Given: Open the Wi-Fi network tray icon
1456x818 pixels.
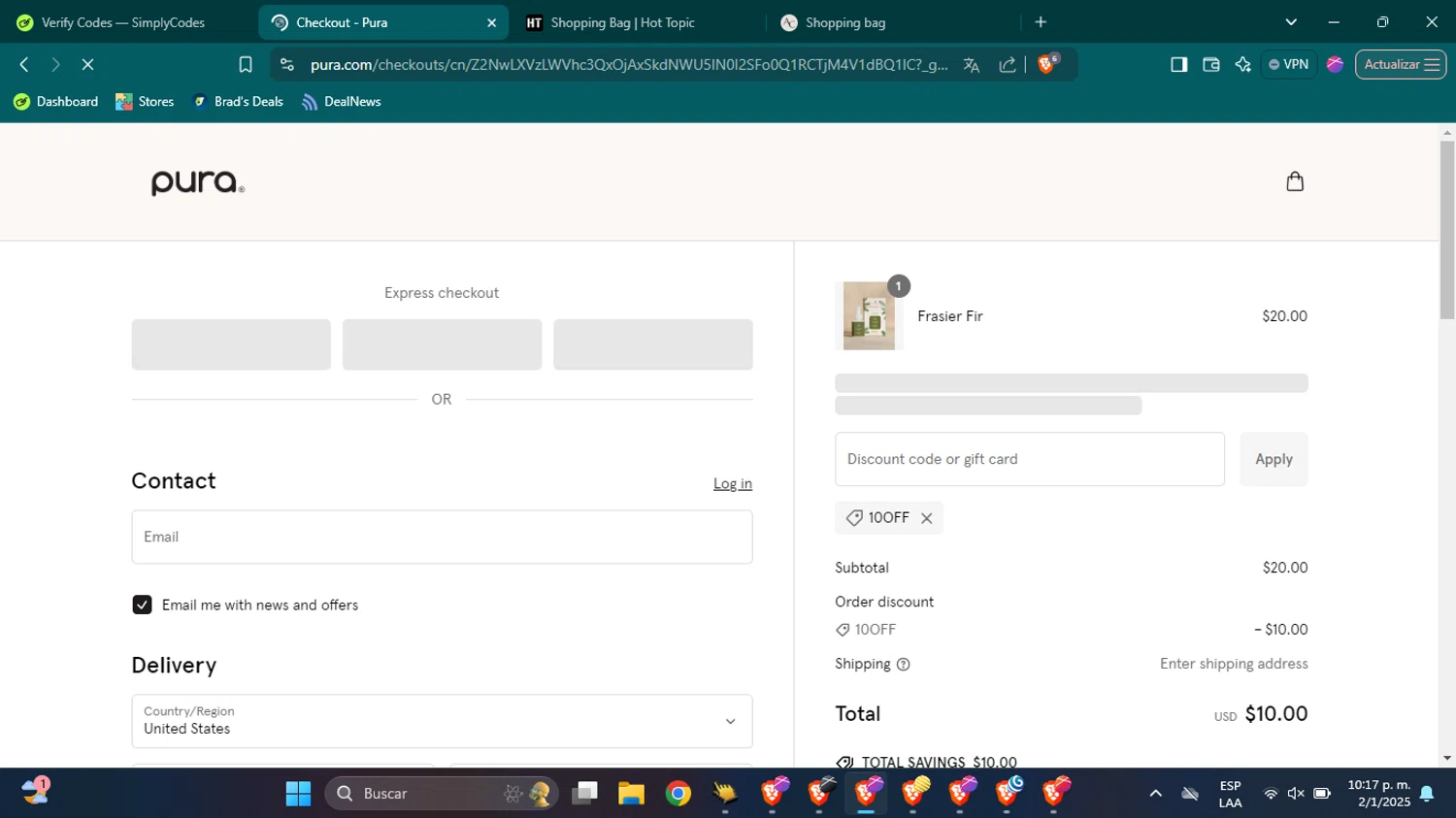Looking at the screenshot, I should [1270, 794].
